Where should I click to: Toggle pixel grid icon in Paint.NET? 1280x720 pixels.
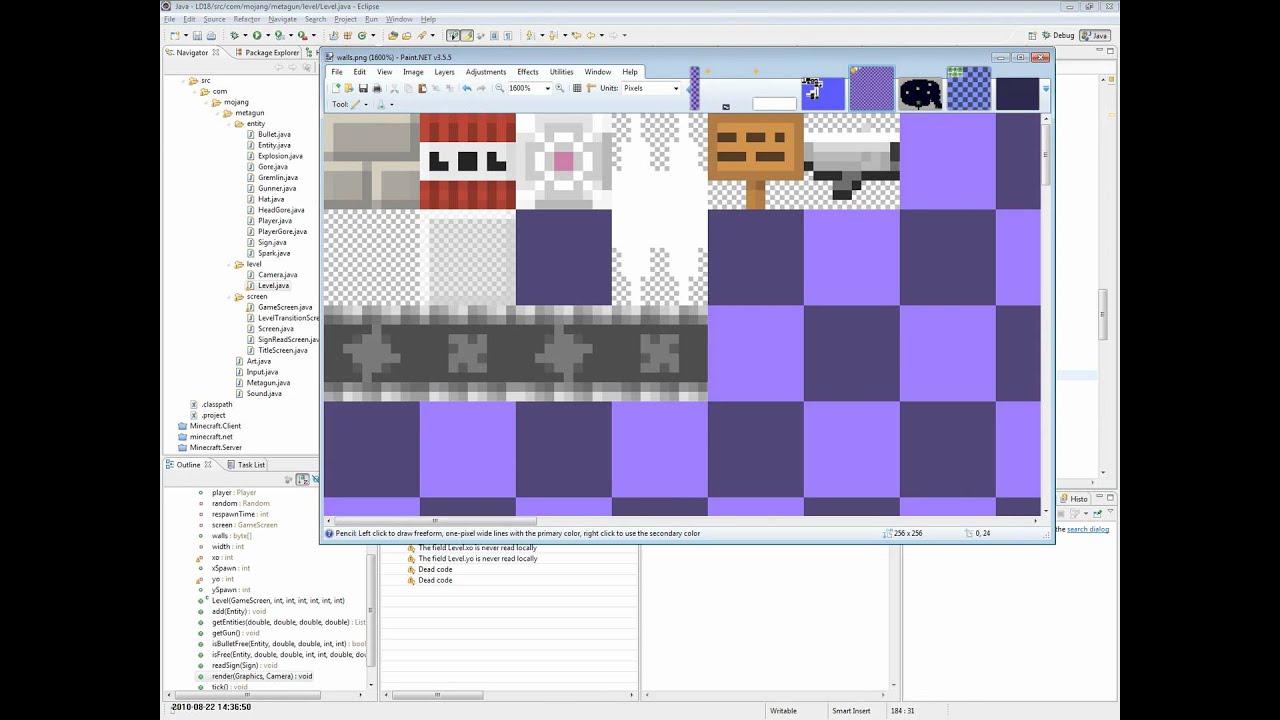(x=577, y=88)
